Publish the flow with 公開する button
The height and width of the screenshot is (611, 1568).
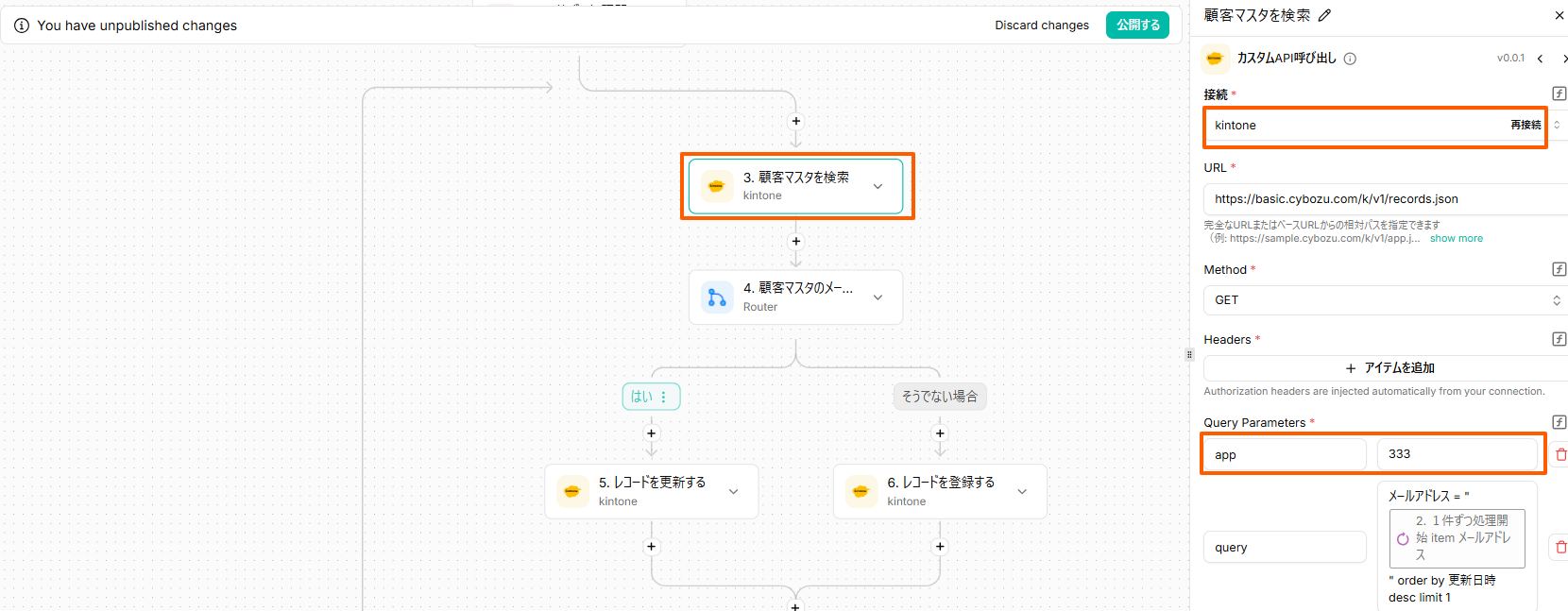click(1137, 25)
